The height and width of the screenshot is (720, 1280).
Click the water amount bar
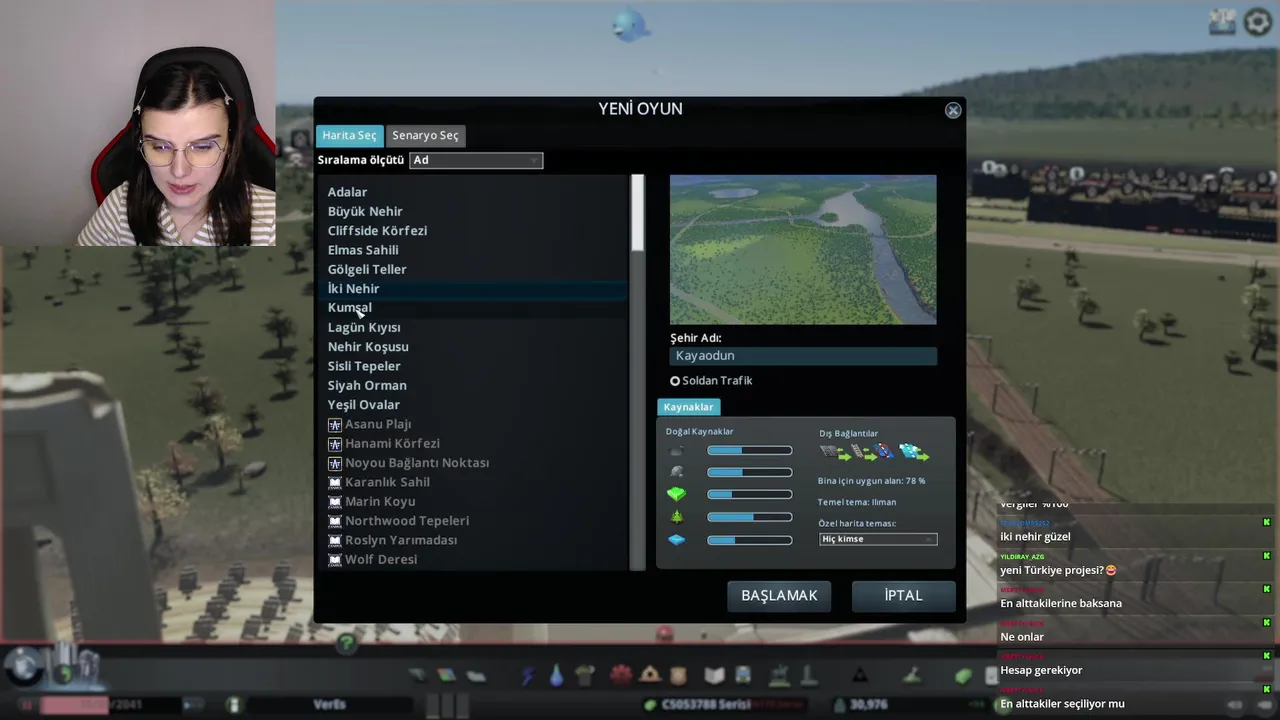[749, 540]
